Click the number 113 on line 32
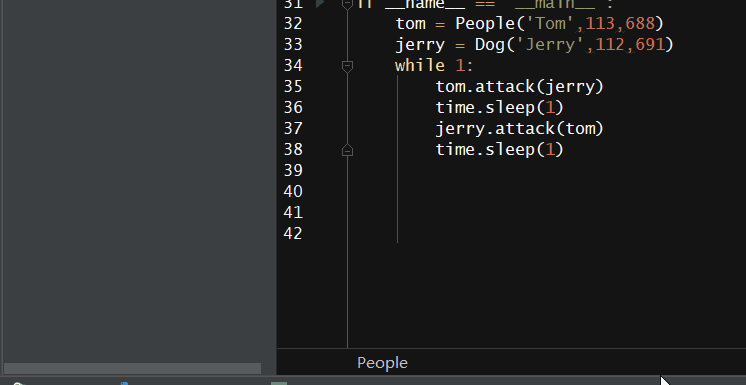 (600, 23)
